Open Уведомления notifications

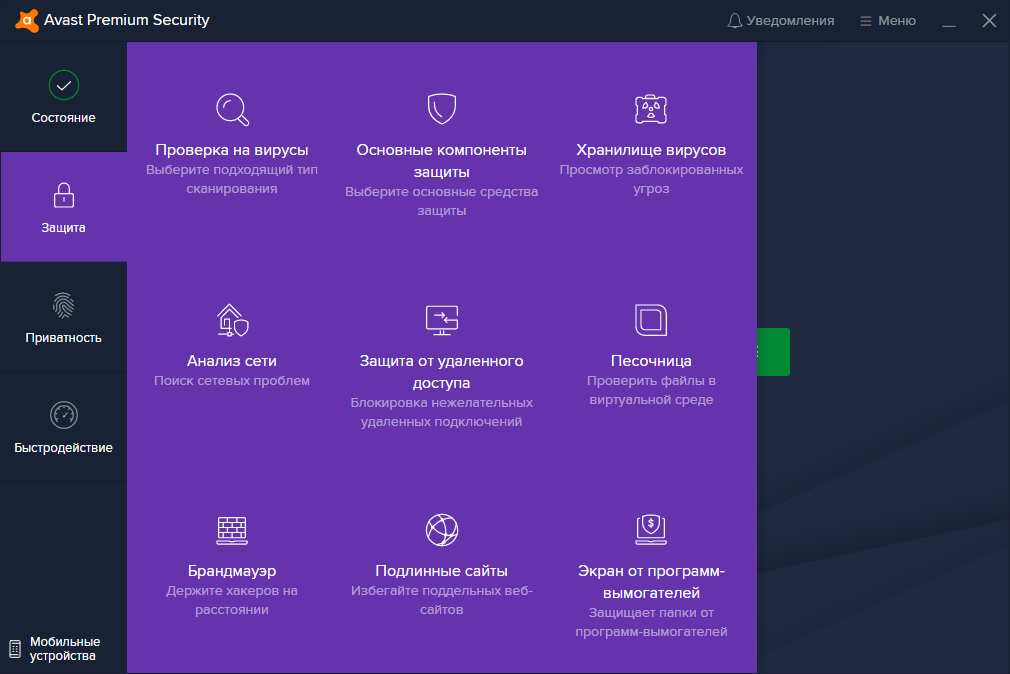coord(781,21)
